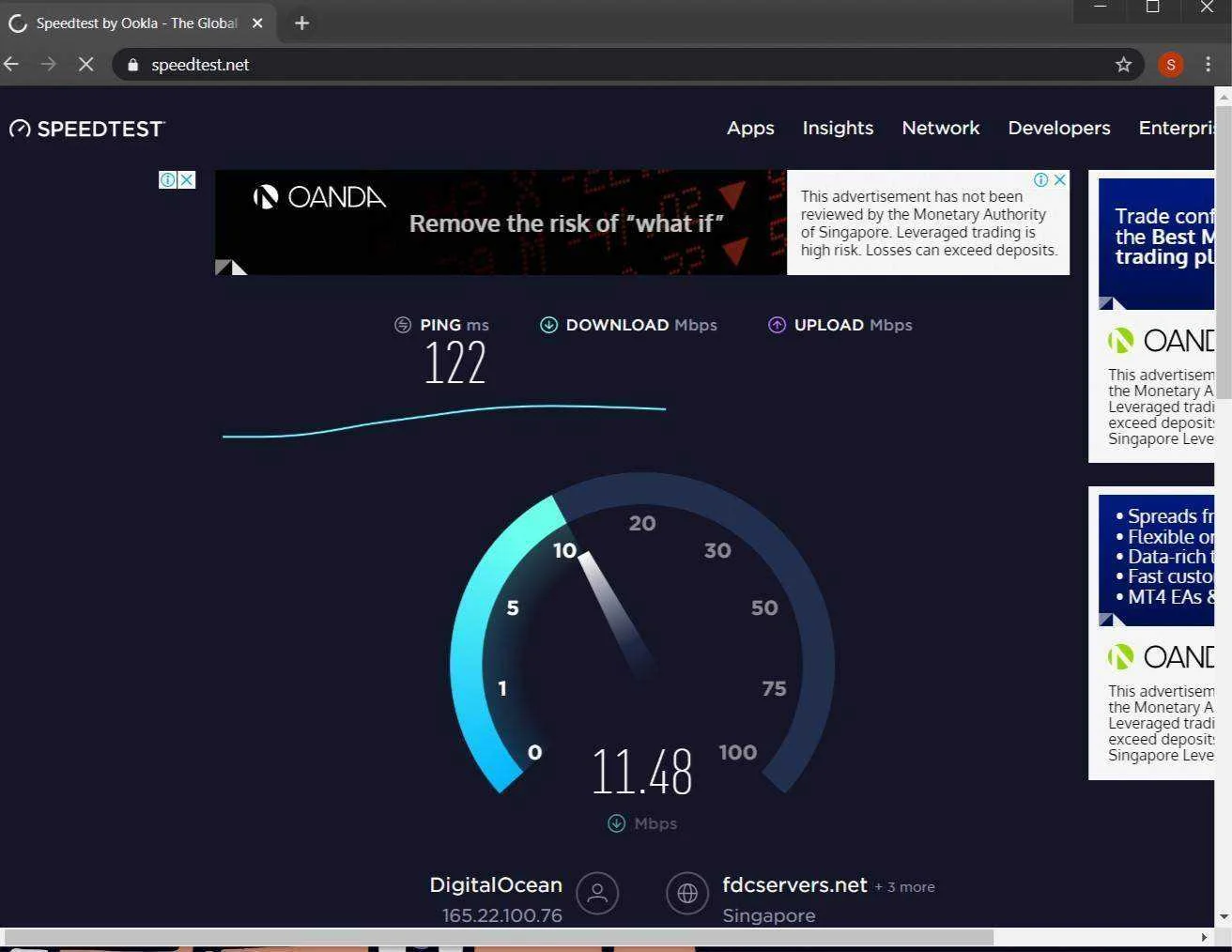The image size is (1232, 952).
Task: Select the Speedtest by Ookla browser tab
Action: pyautogui.click(x=138, y=23)
